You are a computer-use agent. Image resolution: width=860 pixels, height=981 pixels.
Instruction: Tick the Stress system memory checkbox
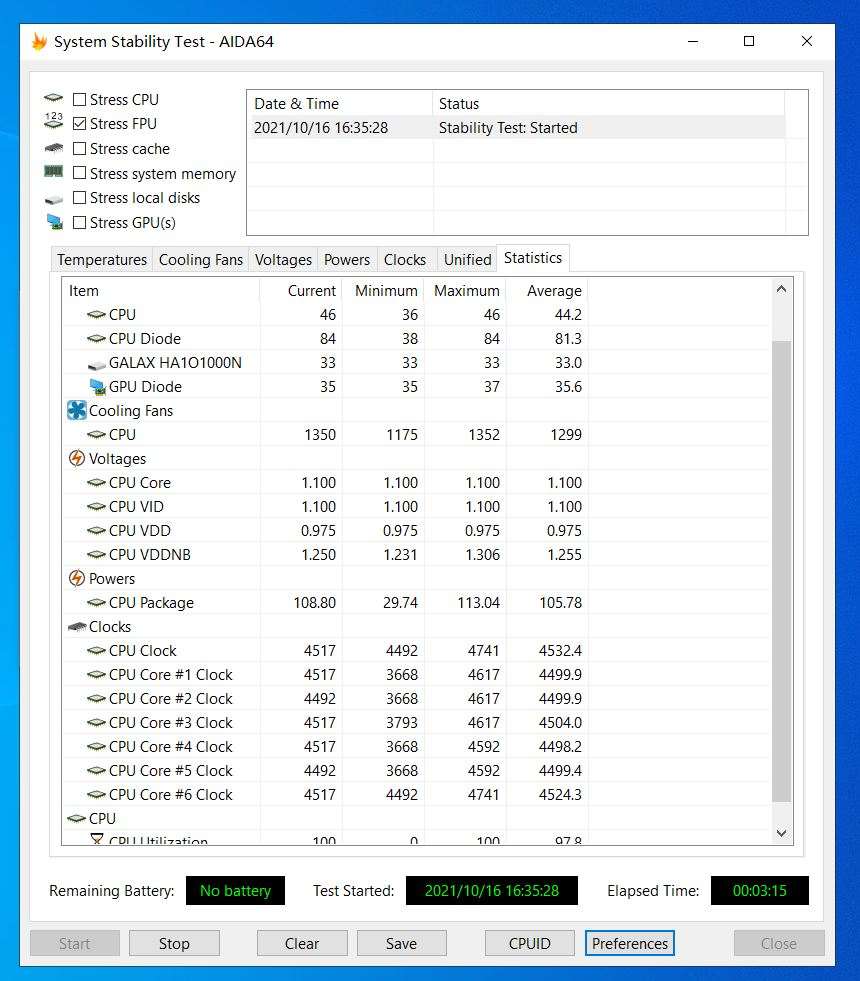(x=79, y=173)
